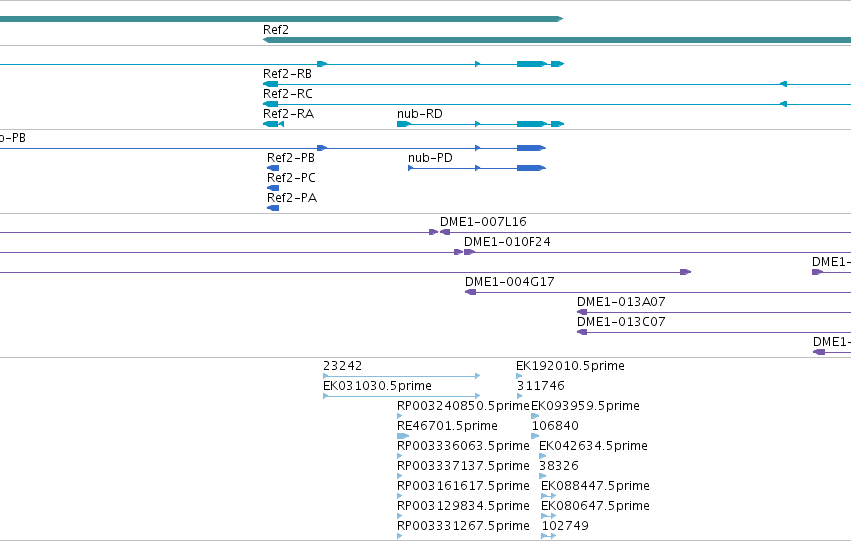The height and width of the screenshot is (541, 851).
Task: Select the 23242 EST label
Action: tap(342, 366)
